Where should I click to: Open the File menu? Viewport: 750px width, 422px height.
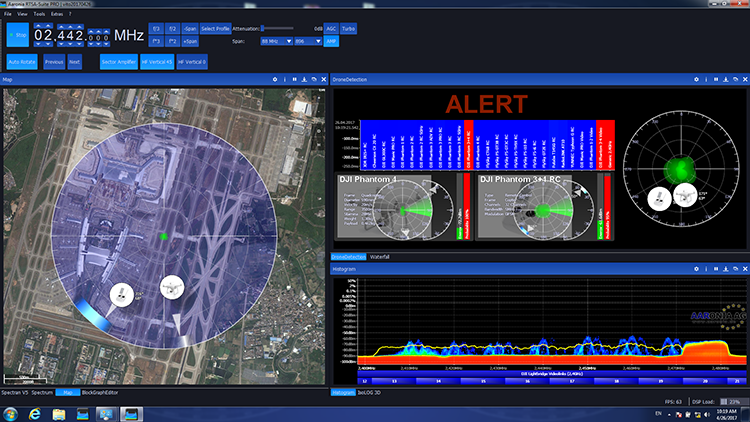tap(8, 14)
